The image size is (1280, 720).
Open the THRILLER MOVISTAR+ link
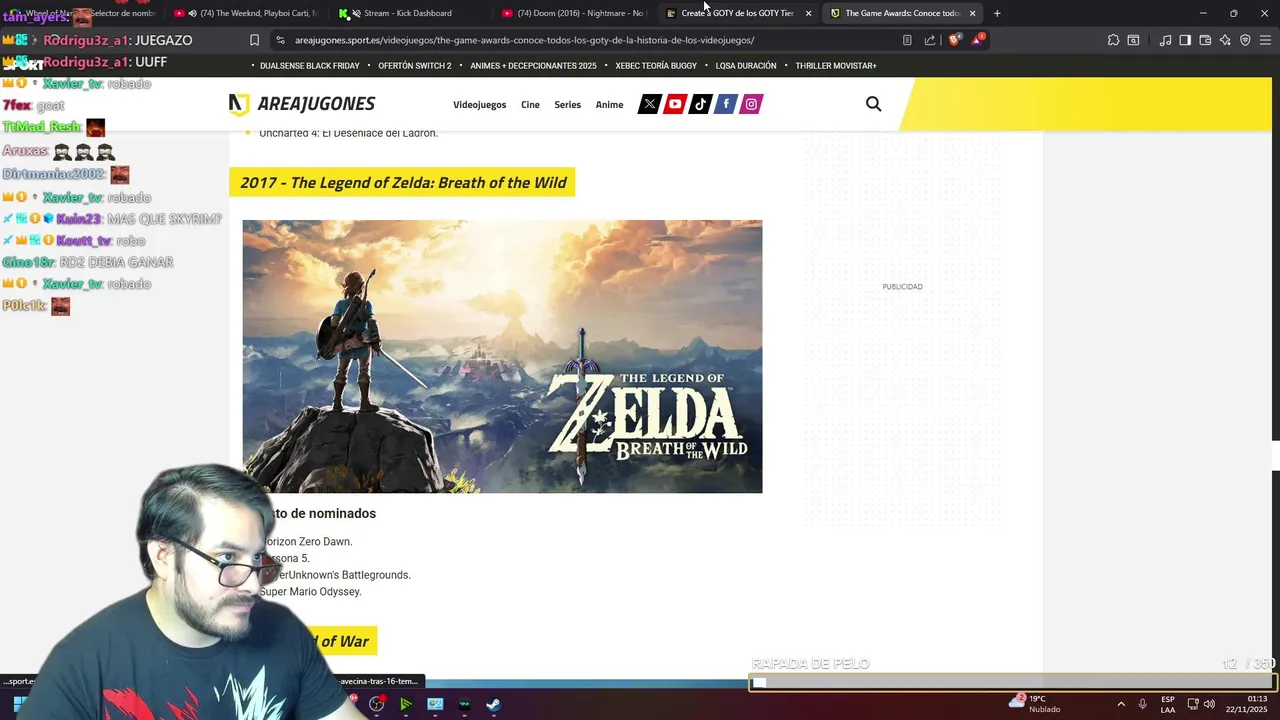pyautogui.click(x=836, y=66)
